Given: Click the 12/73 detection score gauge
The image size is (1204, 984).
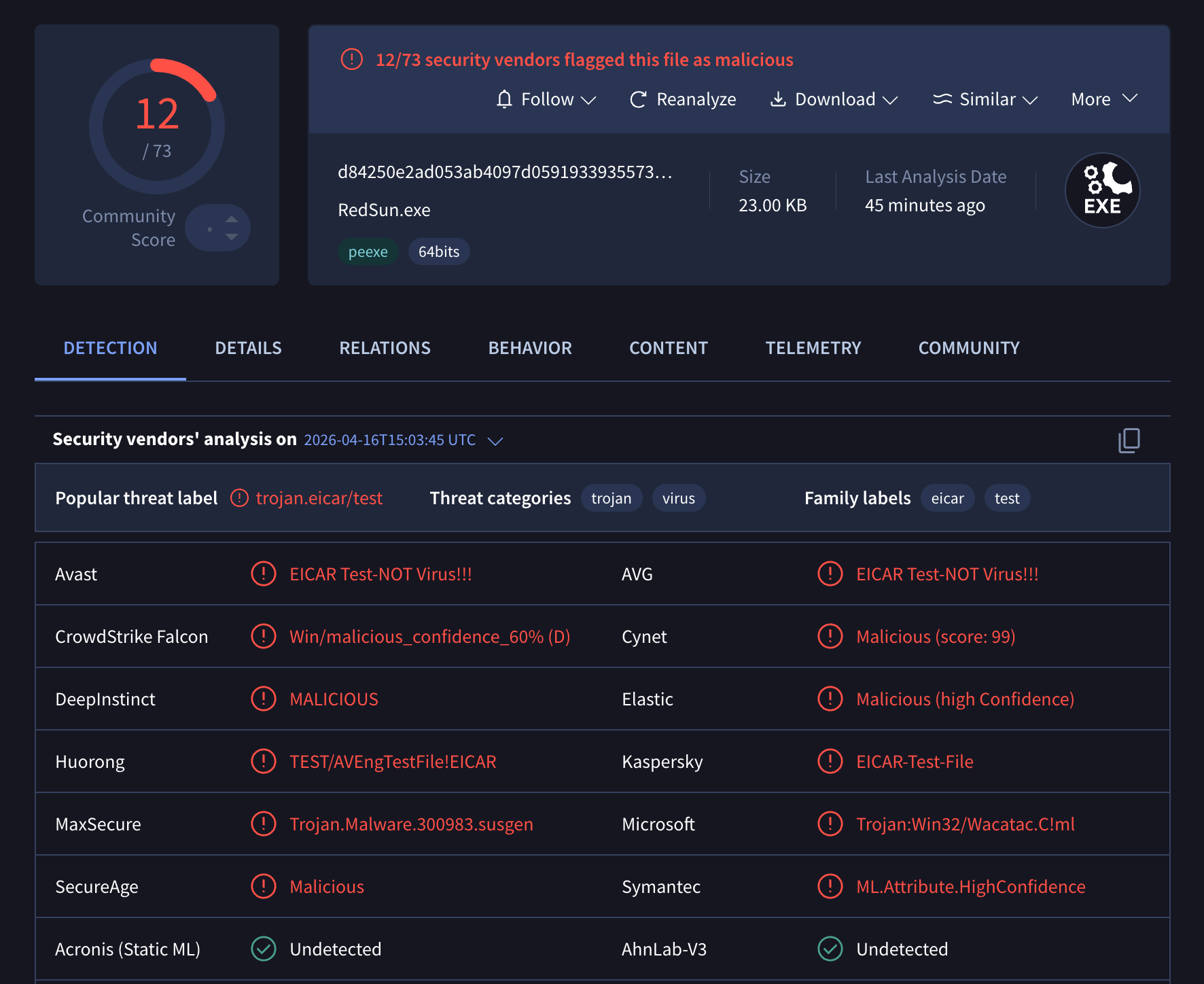Looking at the screenshot, I should [157, 126].
